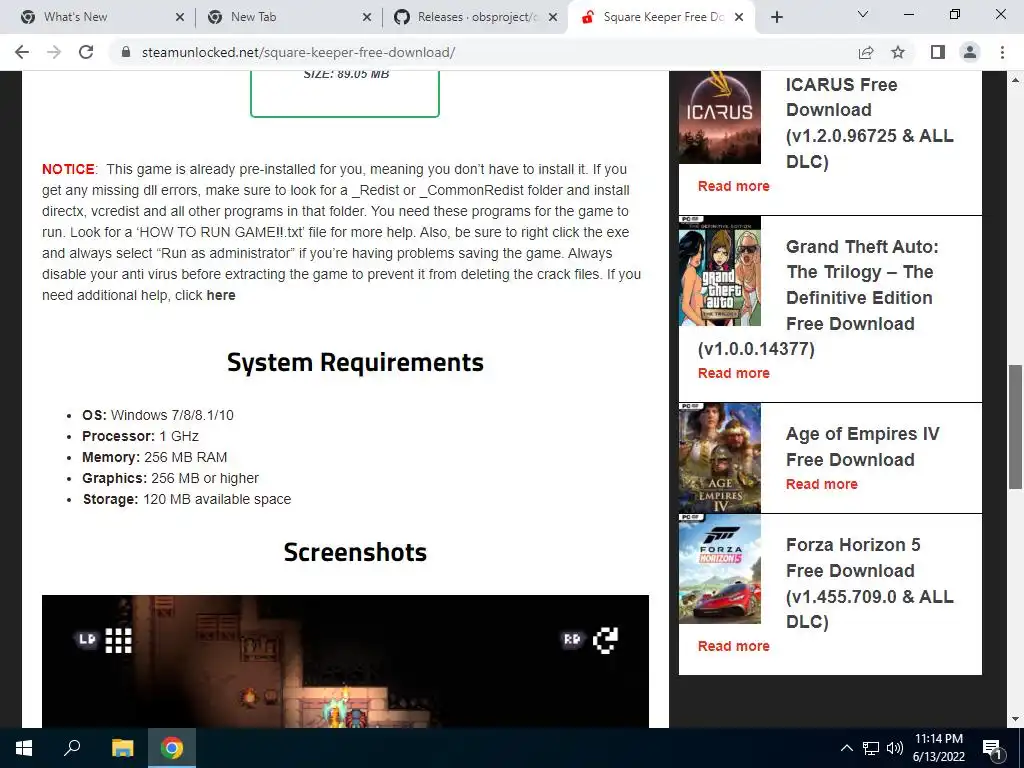Open network status tray icon
The image size is (1024, 768).
871,748
